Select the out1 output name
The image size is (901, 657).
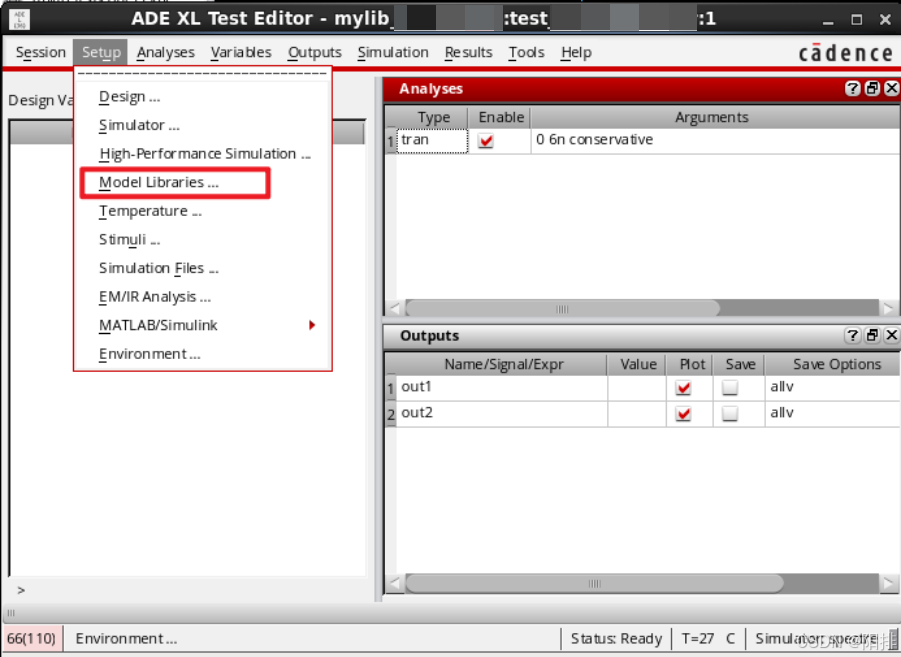[502, 387]
